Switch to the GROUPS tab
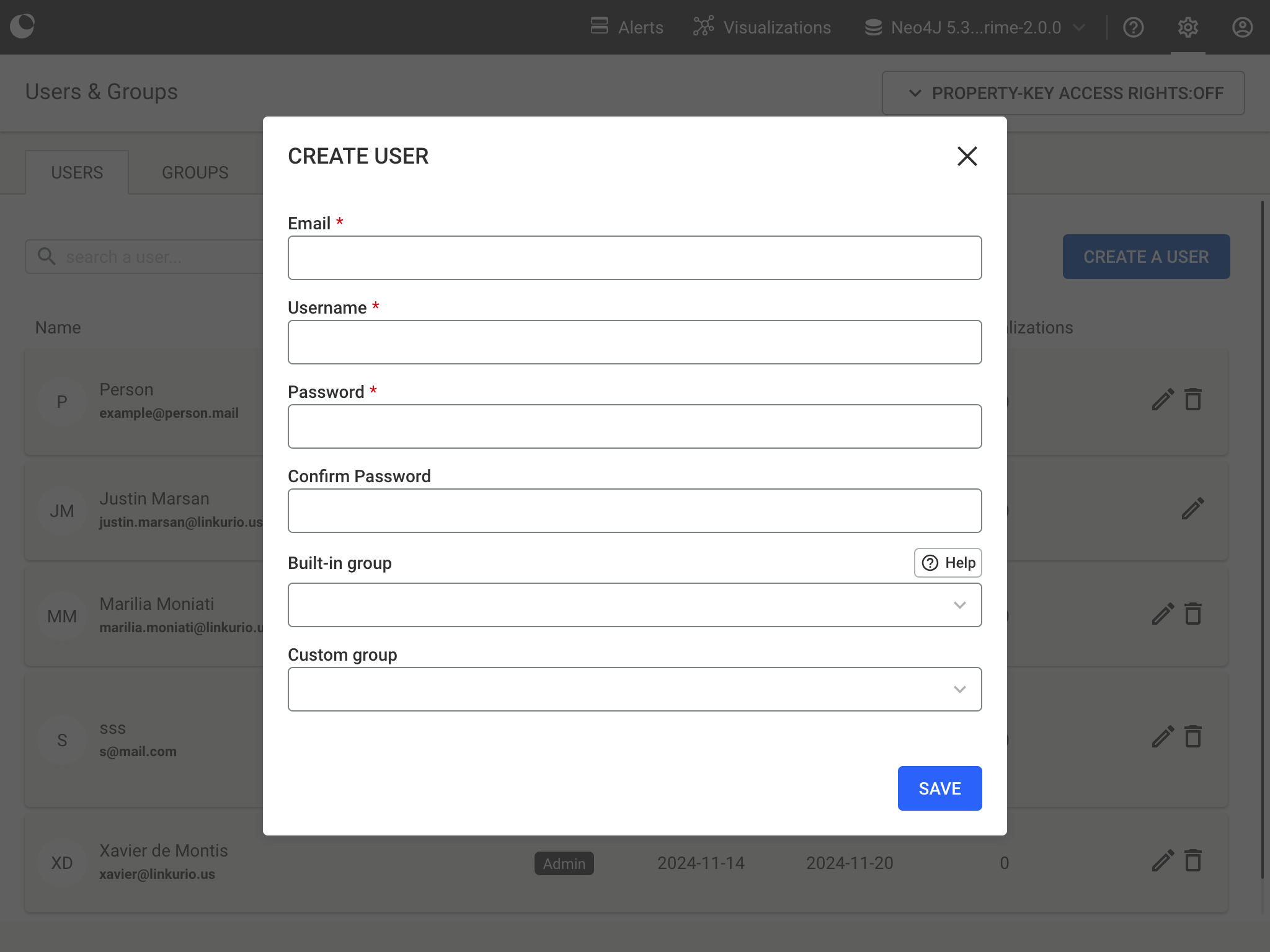This screenshot has height=952, width=1270. pos(195,172)
